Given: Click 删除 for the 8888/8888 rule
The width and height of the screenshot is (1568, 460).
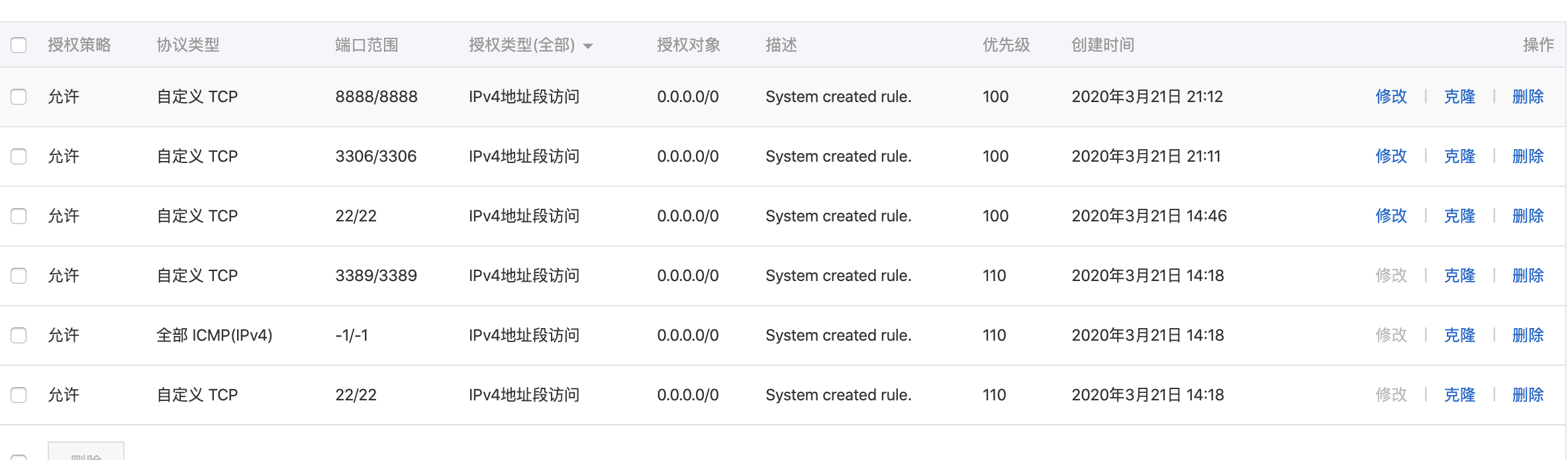Looking at the screenshot, I should (1528, 97).
